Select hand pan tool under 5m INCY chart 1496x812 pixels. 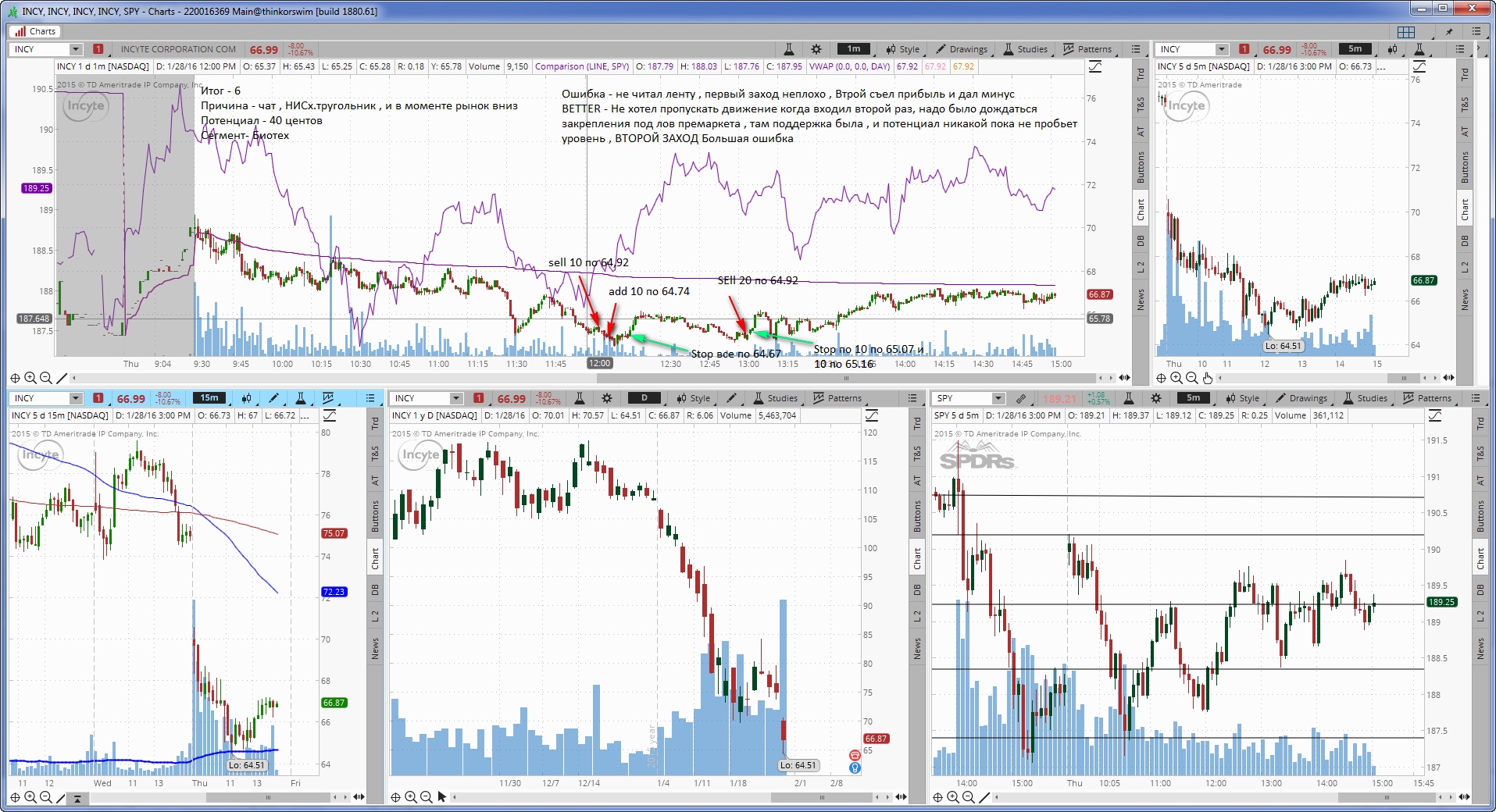1208,378
